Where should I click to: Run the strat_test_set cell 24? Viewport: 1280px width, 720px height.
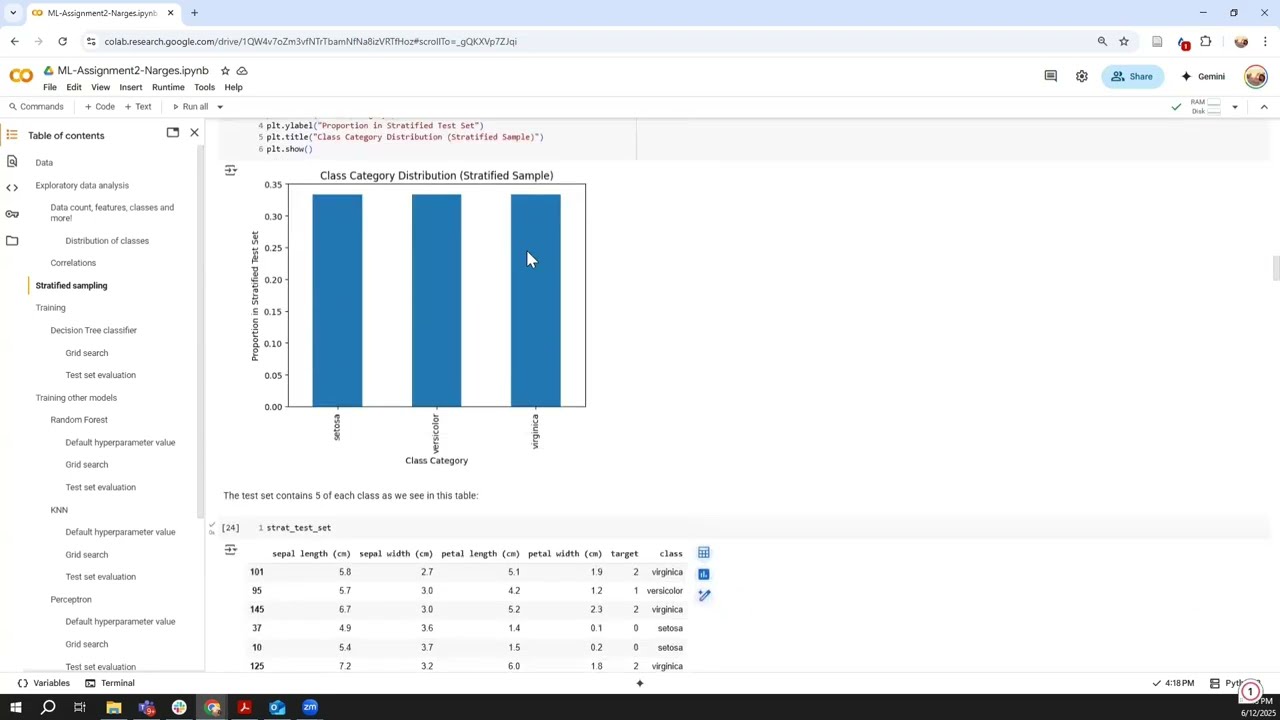(x=231, y=528)
